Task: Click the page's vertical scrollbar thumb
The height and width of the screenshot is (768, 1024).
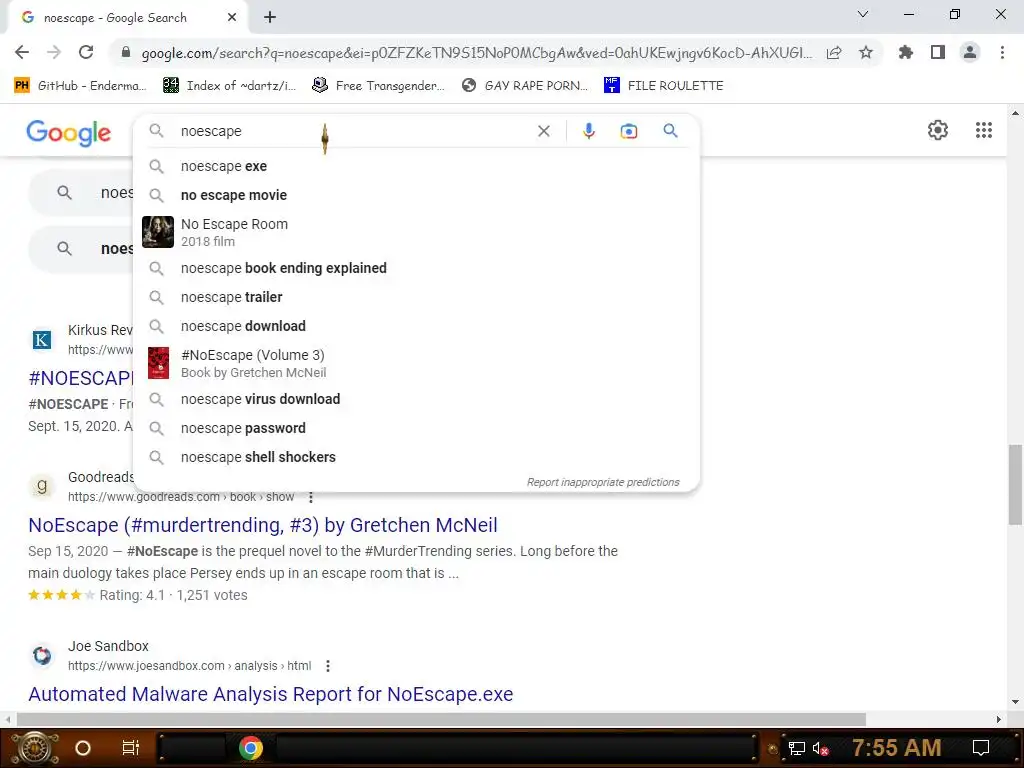Action: (1015, 485)
